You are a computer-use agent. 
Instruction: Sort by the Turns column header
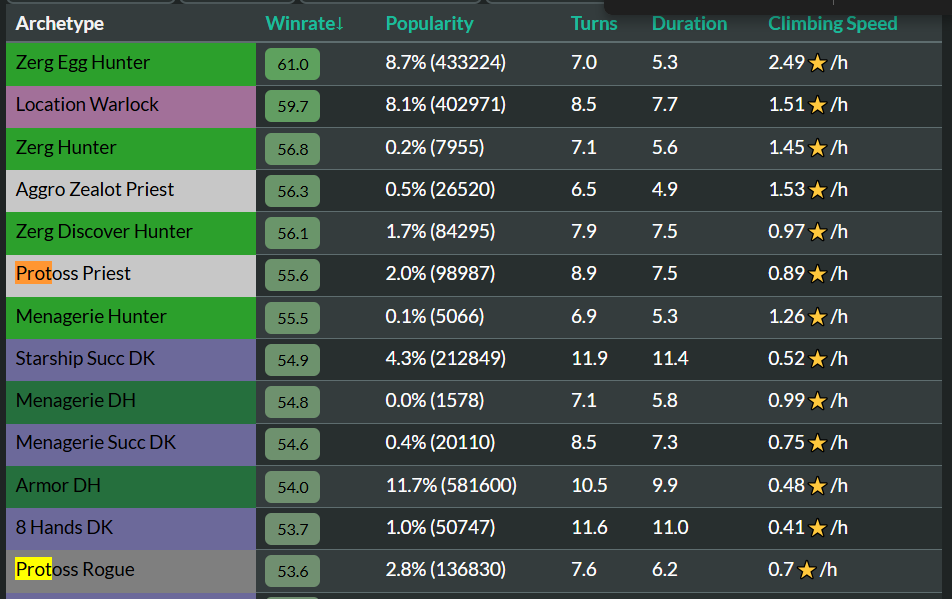[594, 24]
